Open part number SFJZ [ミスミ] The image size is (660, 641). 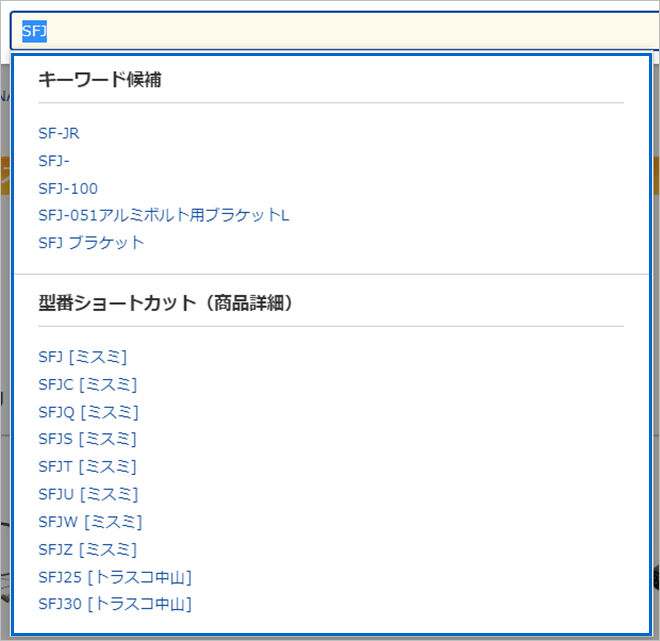[88, 550]
